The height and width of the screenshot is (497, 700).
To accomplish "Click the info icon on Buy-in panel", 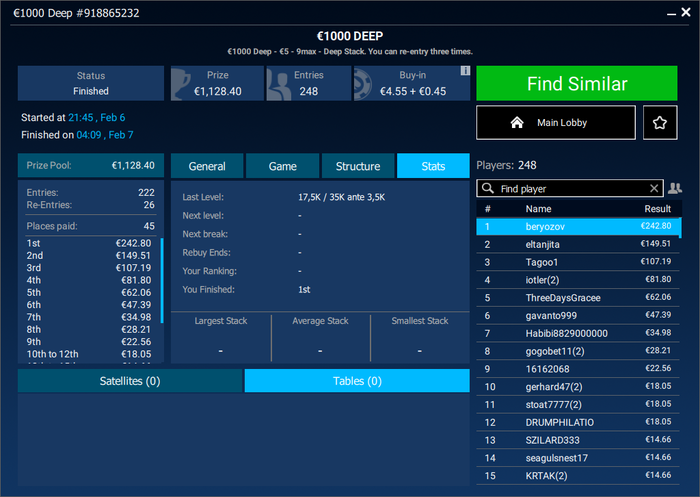I will point(465,71).
